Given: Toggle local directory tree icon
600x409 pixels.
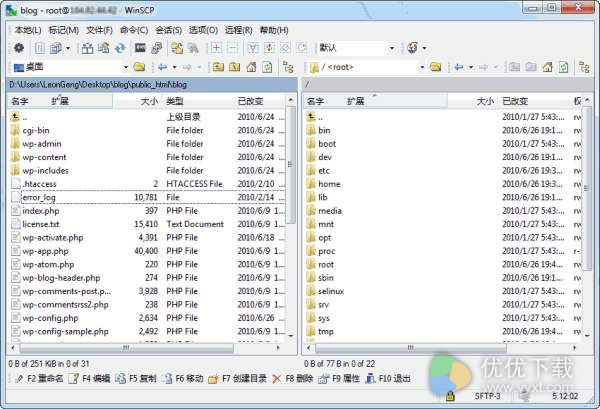Looking at the screenshot, I should tap(288, 67).
